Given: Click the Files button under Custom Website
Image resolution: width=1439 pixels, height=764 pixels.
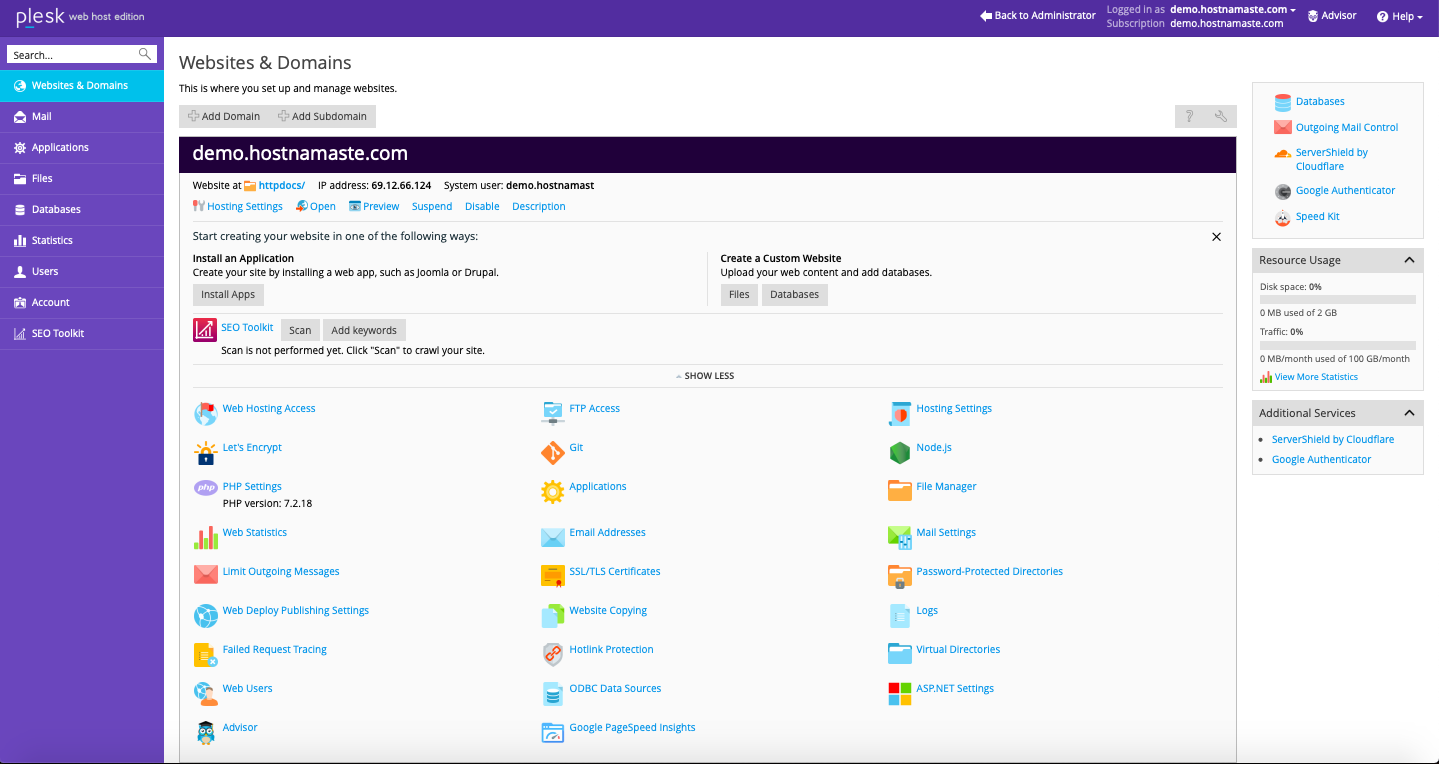Looking at the screenshot, I should pyautogui.click(x=739, y=295).
